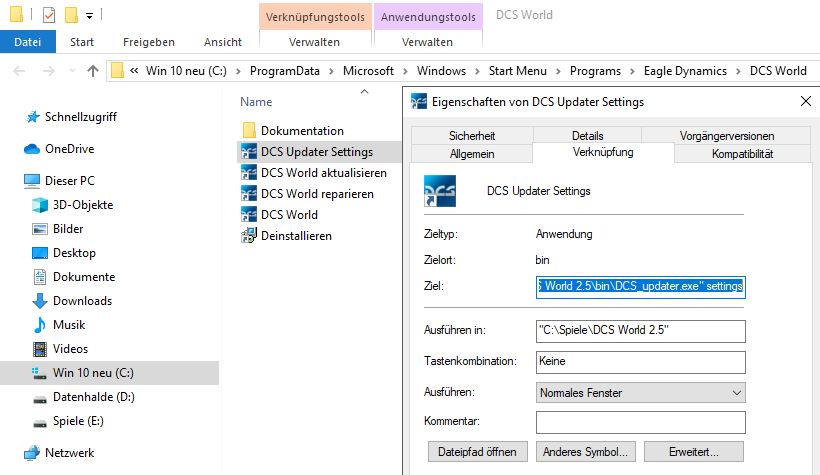The image size is (820, 475).
Task: Select DCS World aktualisieren shortcut icon
Action: point(249,173)
